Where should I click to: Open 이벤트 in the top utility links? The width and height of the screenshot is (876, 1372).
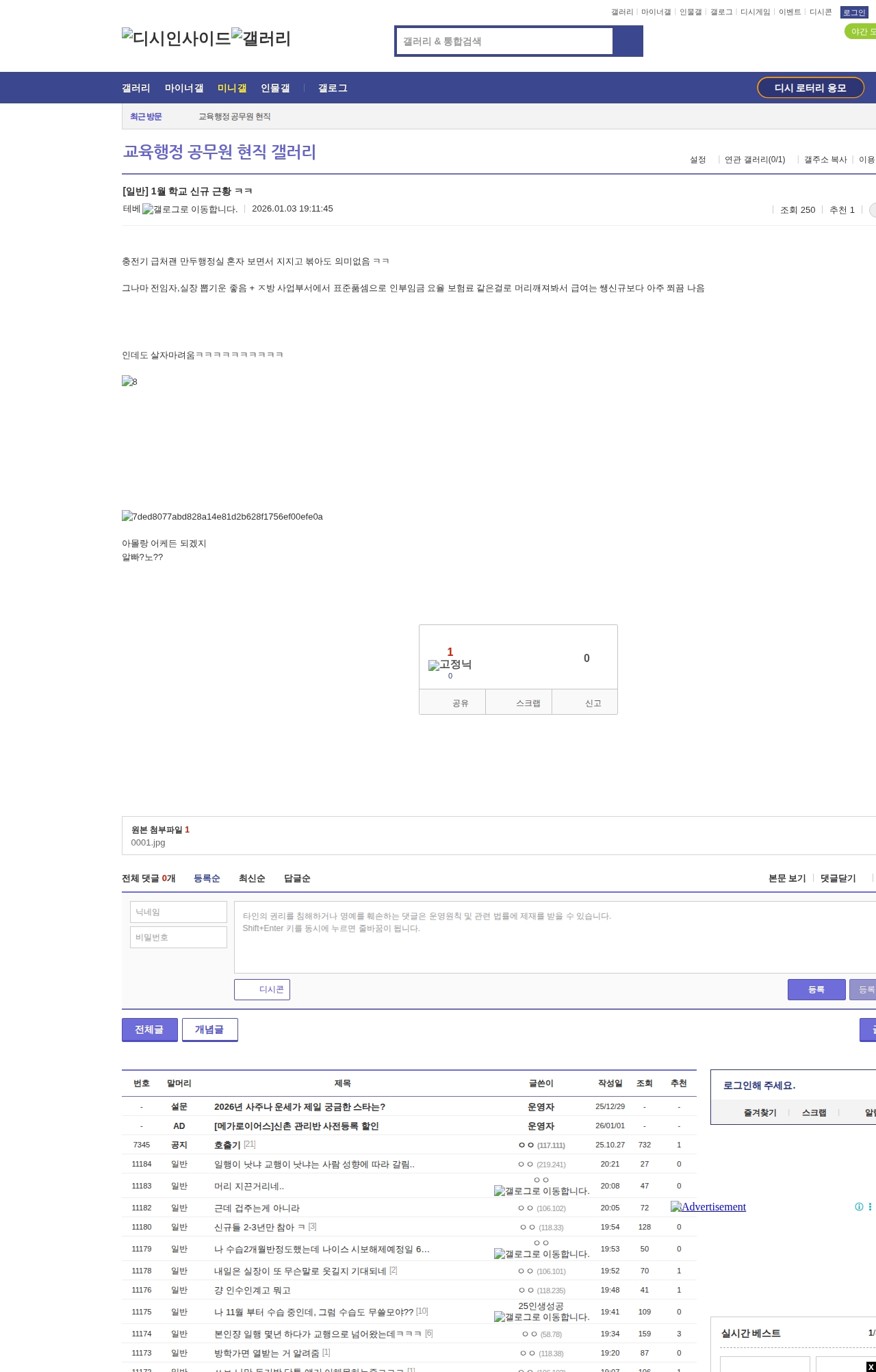click(790, 12)
